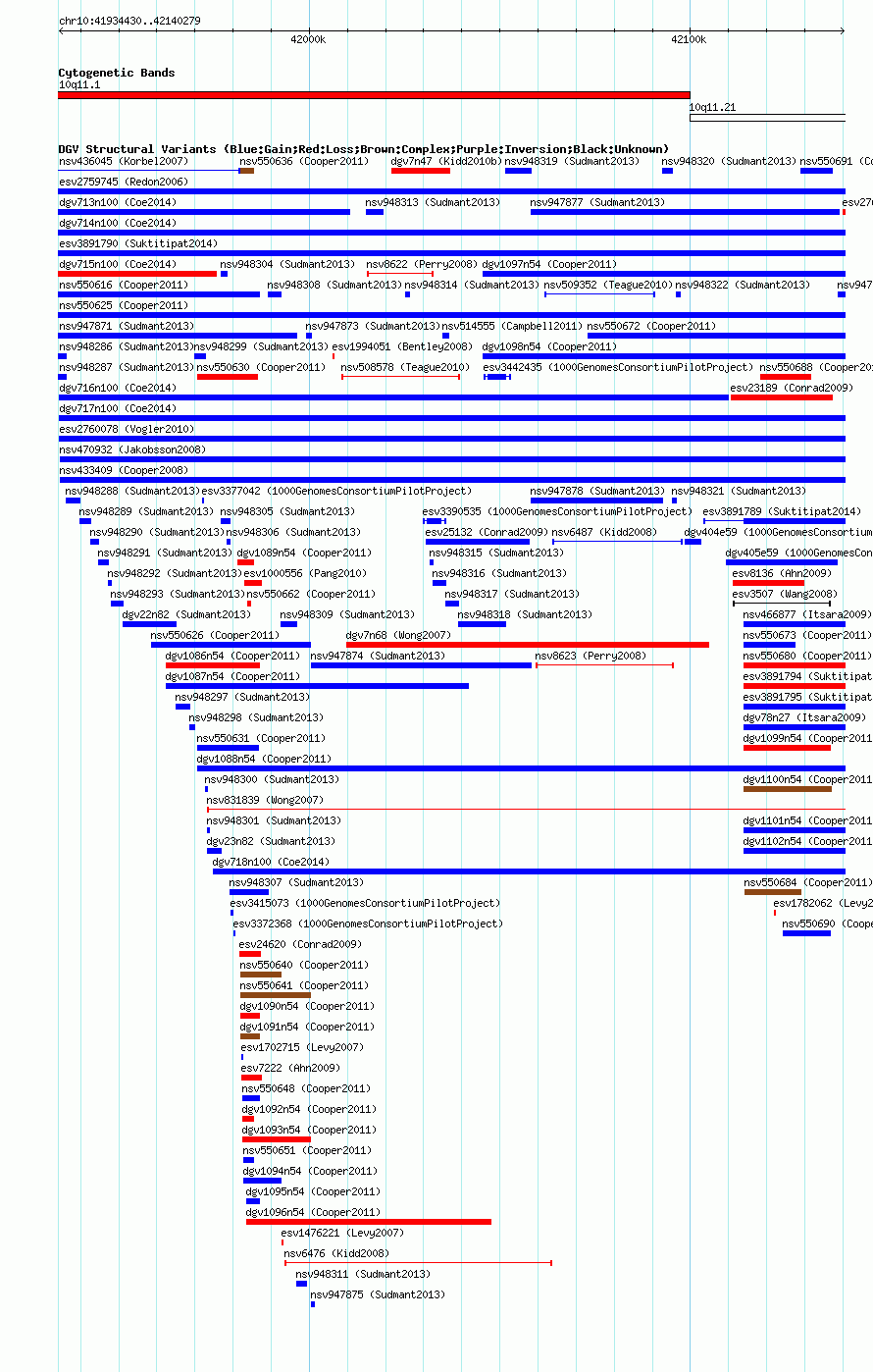The image size is (873, 1372).
Task: Click the nsv6476 (Kidd2008) label
Action: tap(336, 1253)
